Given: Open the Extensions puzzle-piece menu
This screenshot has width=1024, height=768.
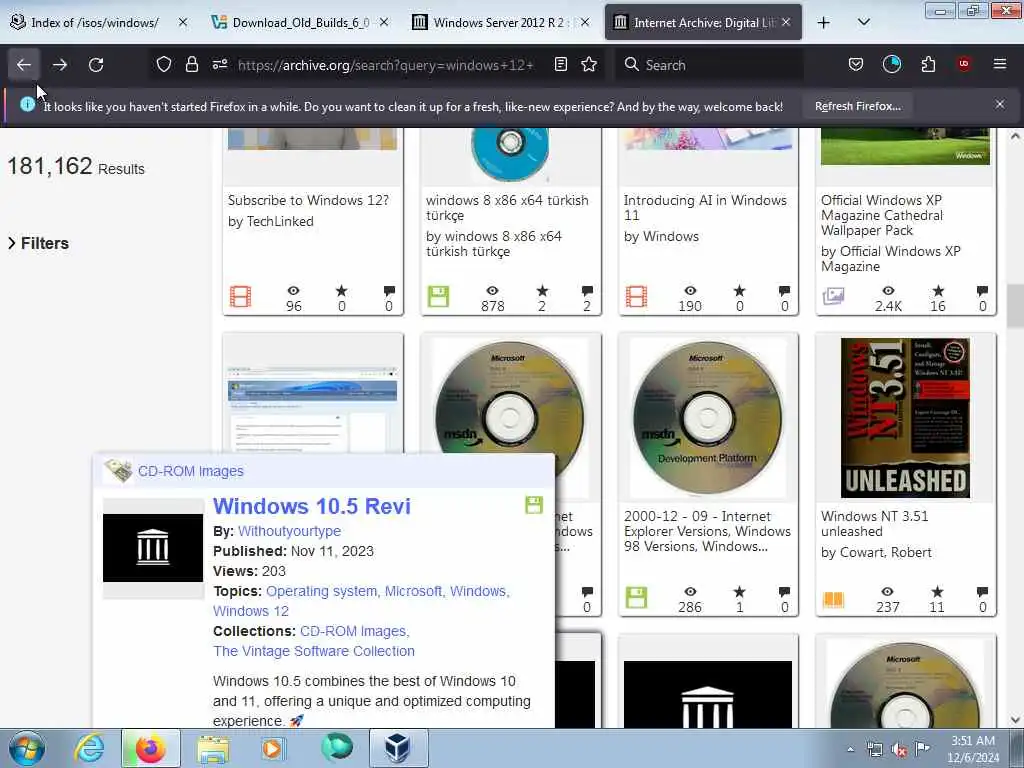Looking at the screenshot, I should (x=928, y=65).
